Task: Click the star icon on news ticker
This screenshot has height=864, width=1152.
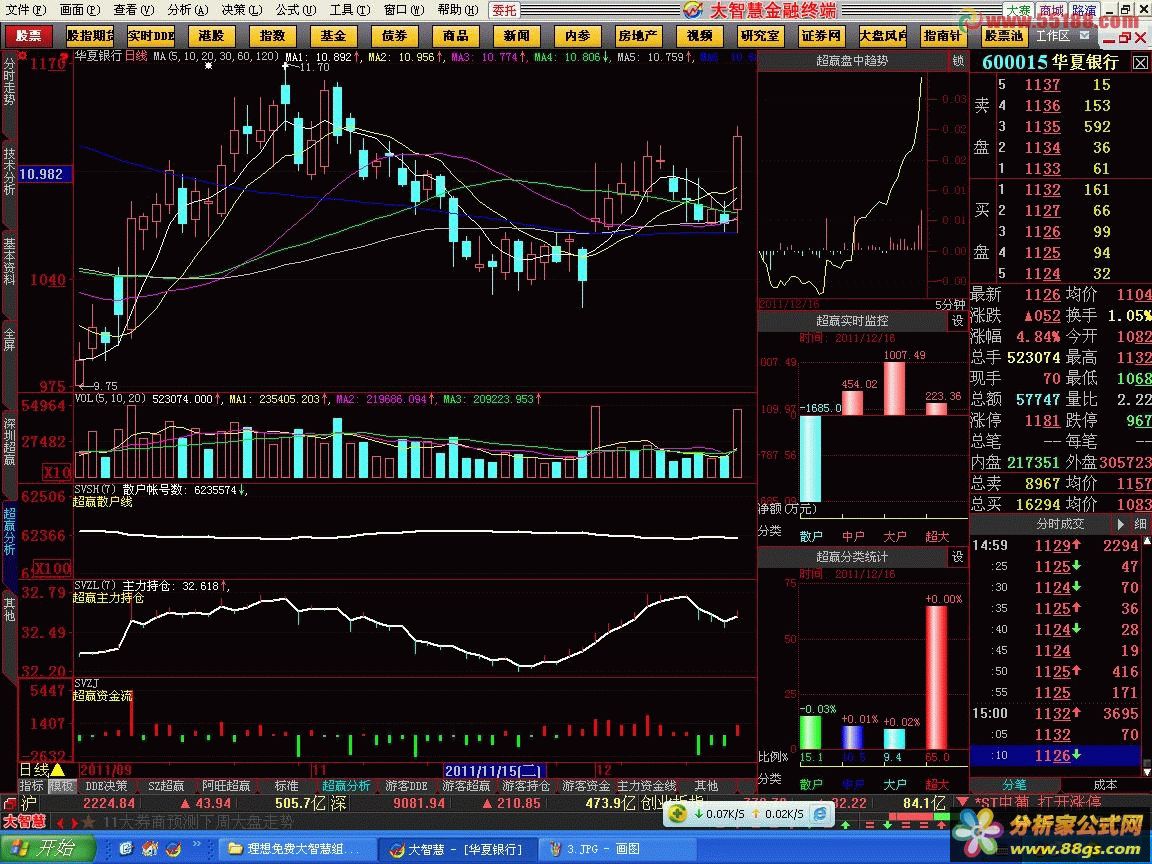Action: pos(87,821)
